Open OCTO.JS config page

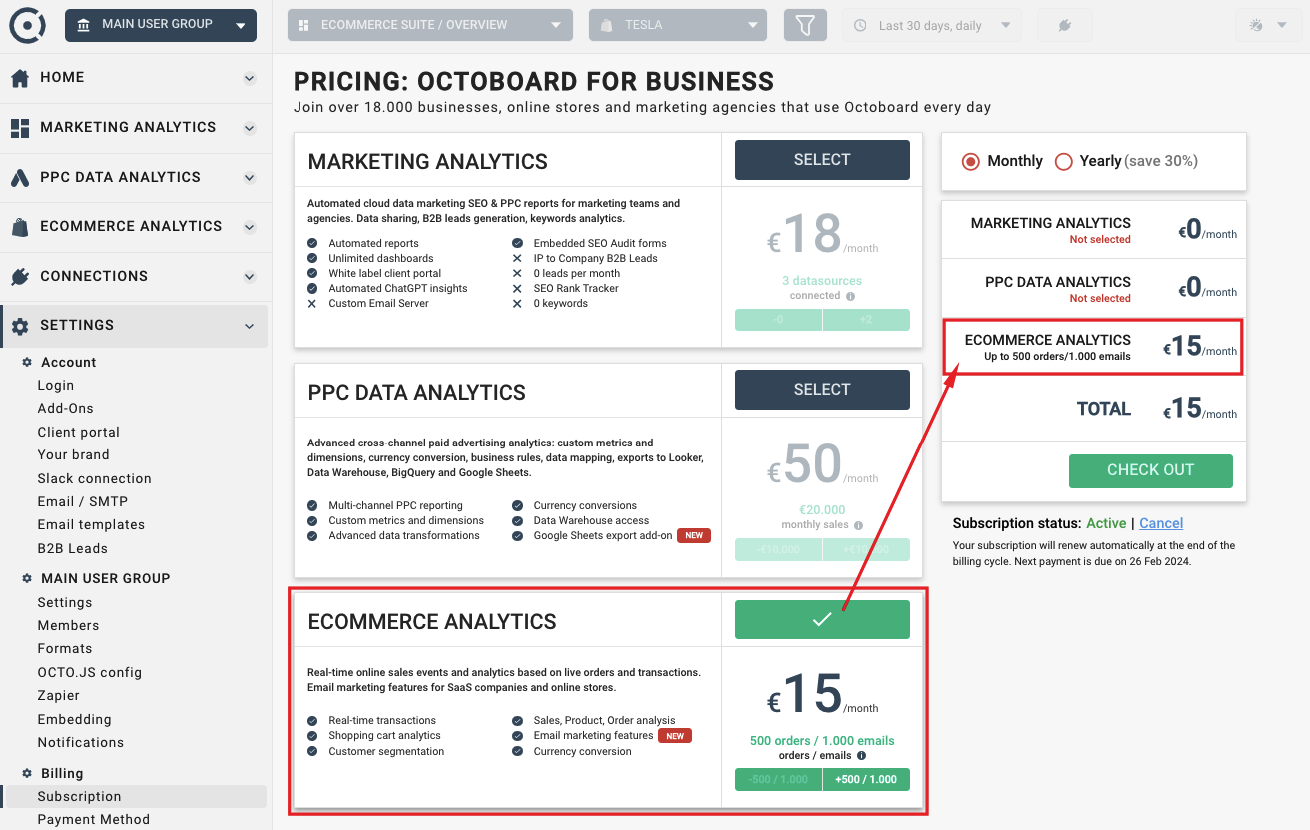click(90, 672)
